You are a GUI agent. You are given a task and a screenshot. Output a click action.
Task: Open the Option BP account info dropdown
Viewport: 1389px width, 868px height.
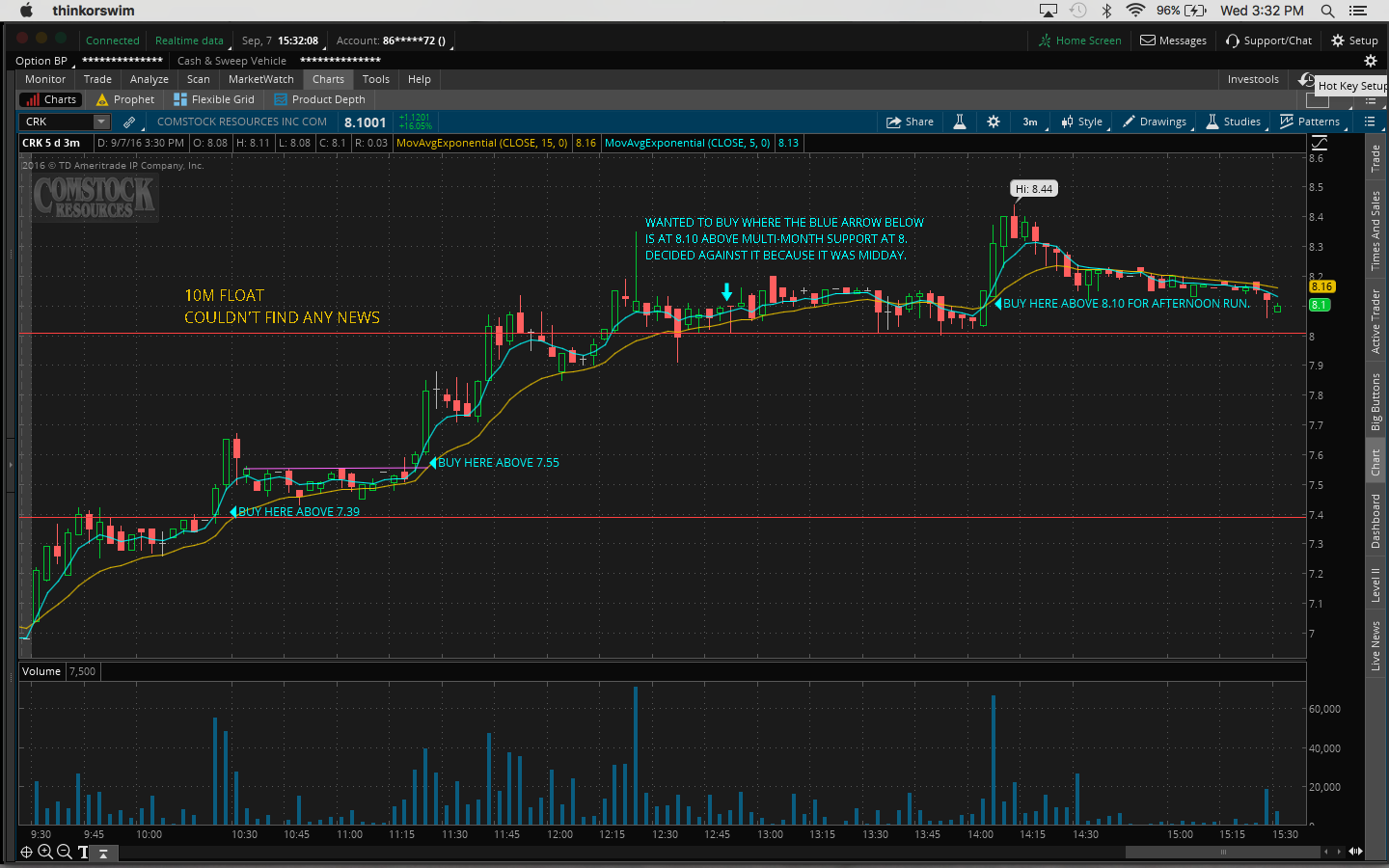(43, 61)
